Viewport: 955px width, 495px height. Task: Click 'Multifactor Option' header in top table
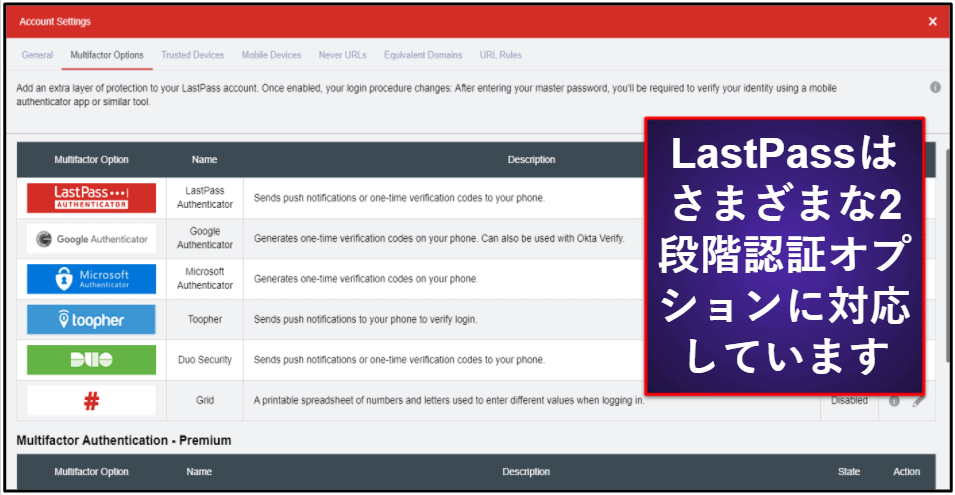click(91, 160)
